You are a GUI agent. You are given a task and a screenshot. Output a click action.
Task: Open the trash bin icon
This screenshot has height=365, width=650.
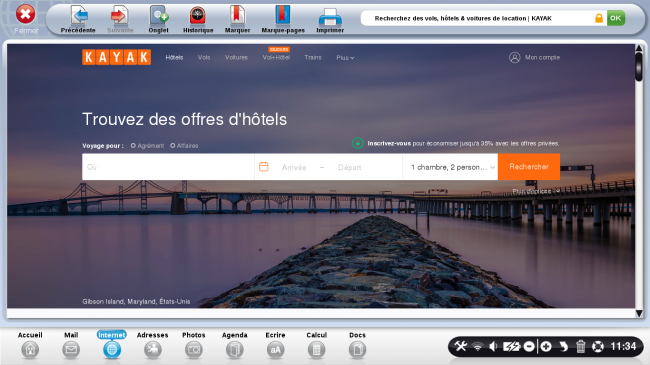coord(580,346)
